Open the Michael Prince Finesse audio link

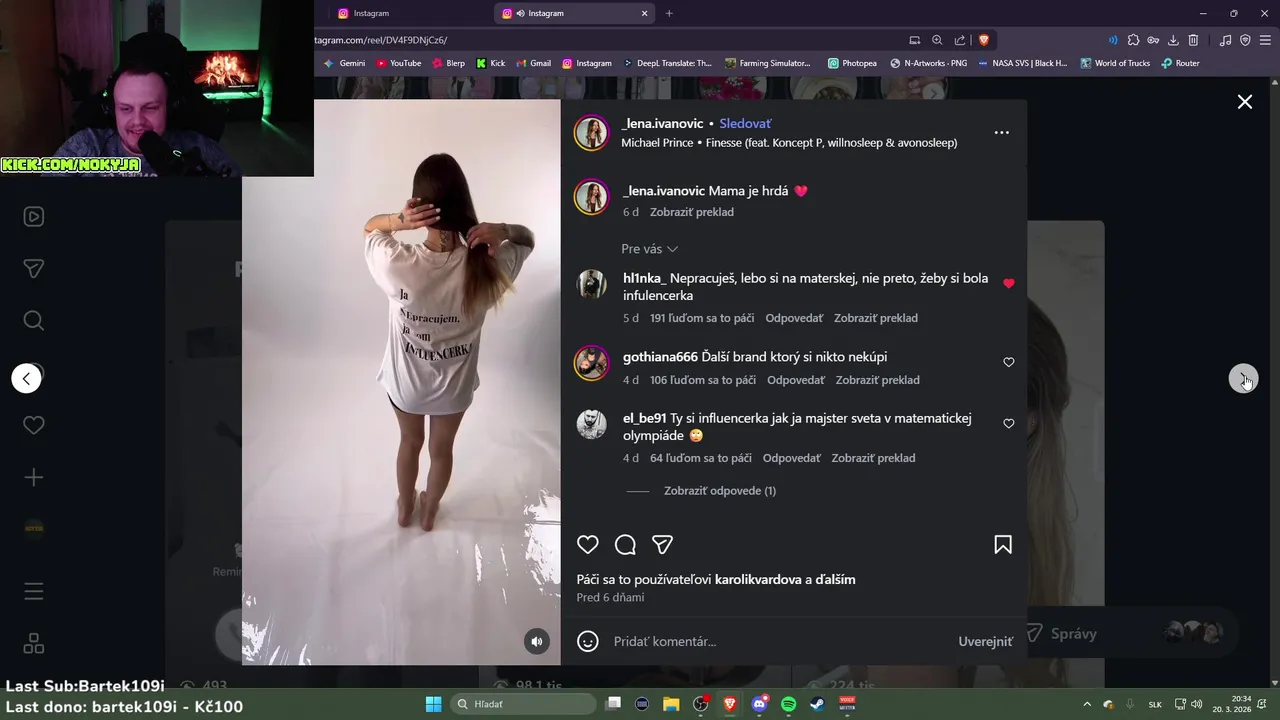point(789,143)
